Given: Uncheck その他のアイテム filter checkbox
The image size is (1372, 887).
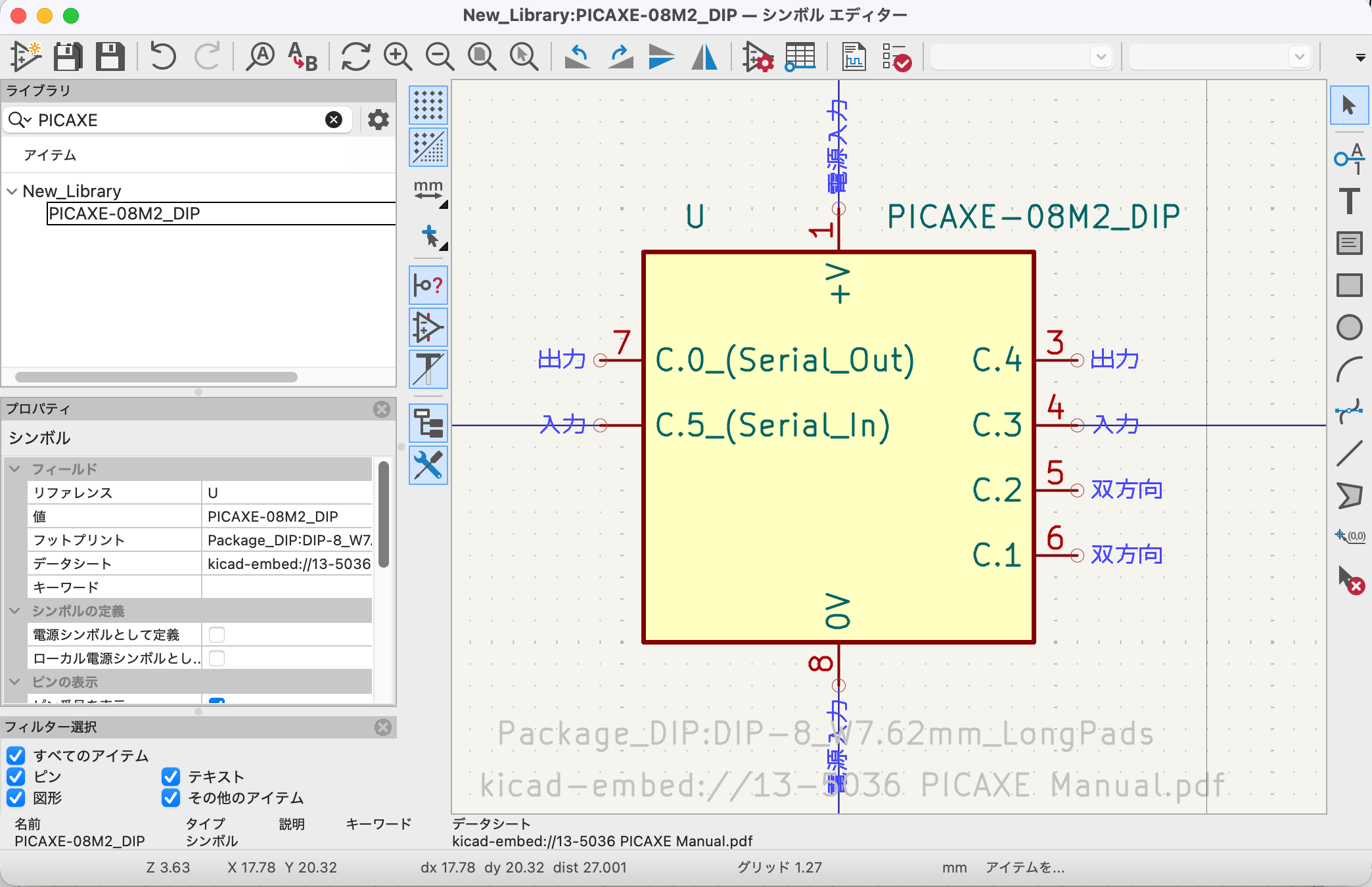Looking at the screenshot, I should pos(171,798).
